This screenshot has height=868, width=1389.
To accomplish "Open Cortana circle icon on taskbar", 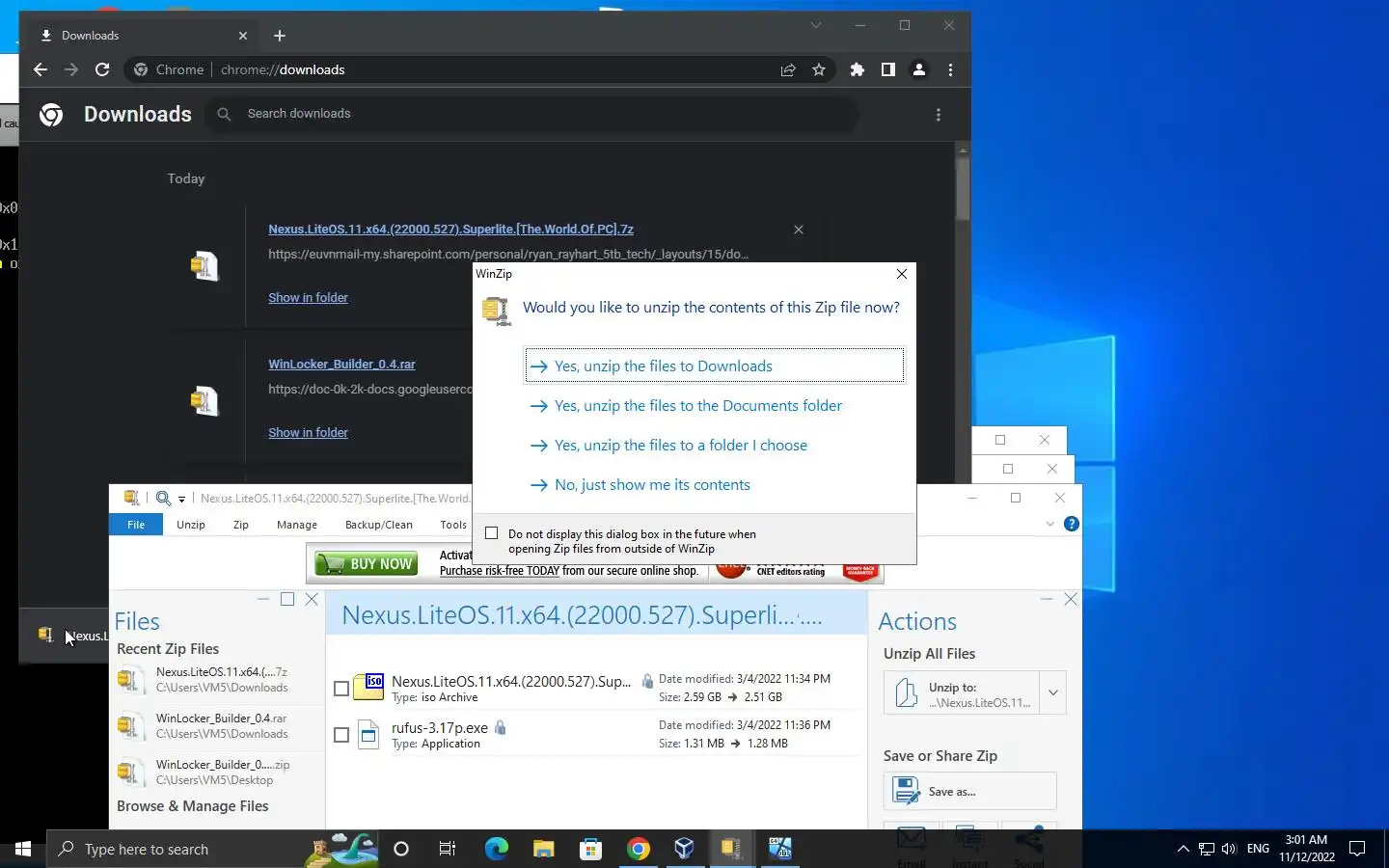I will [401, 849].
